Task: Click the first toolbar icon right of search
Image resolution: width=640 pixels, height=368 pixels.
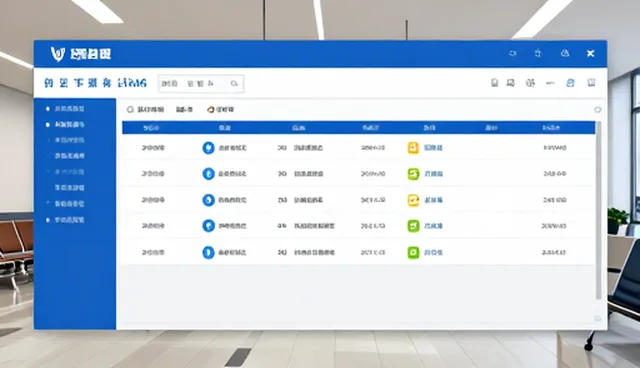Action: (x=494, y=83)
